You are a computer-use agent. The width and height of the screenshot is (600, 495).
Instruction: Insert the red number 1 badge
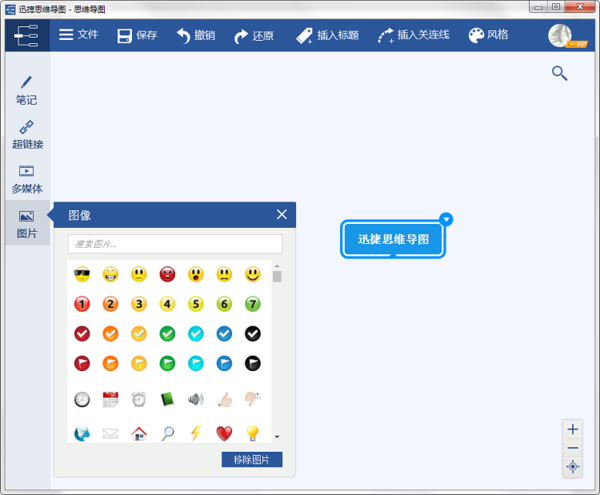[x=82, y=304]
